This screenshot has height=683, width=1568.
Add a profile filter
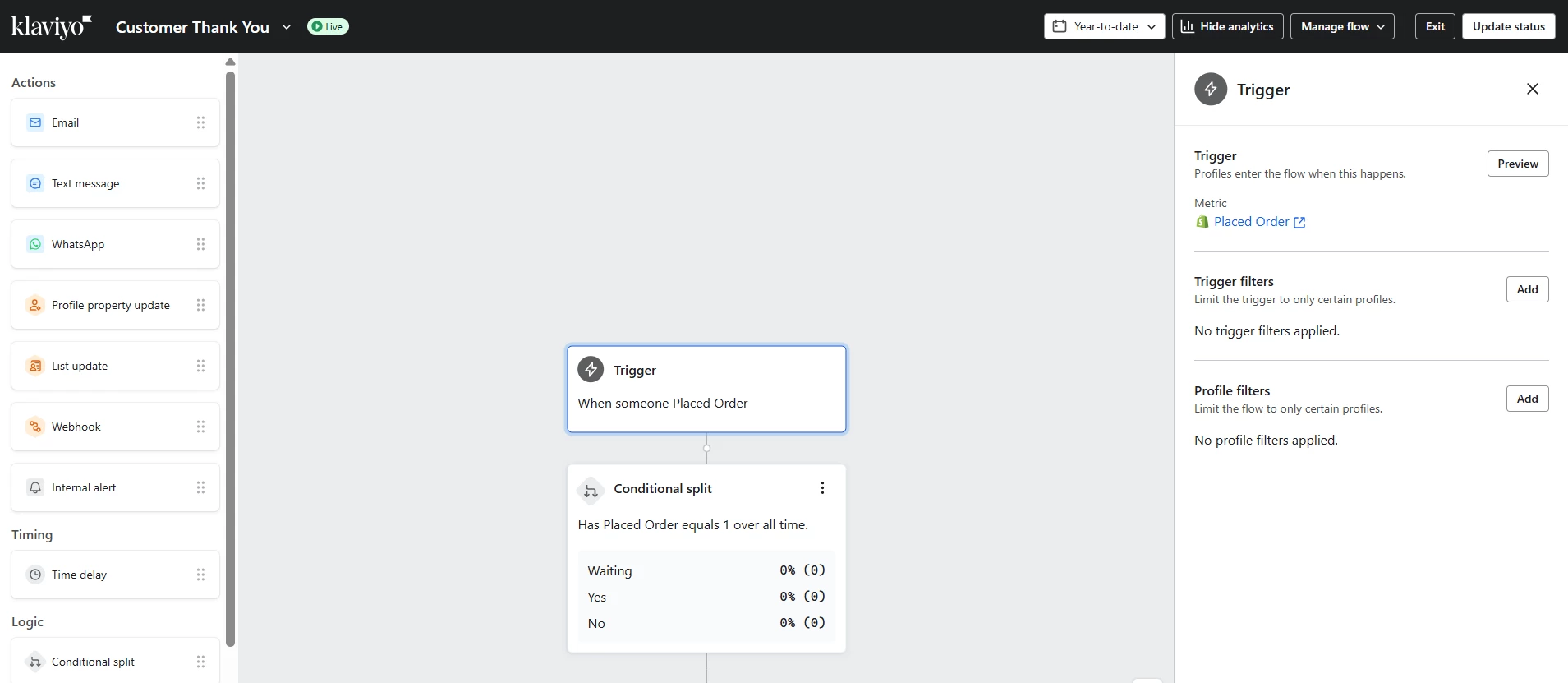click(x=1528, y=399)
